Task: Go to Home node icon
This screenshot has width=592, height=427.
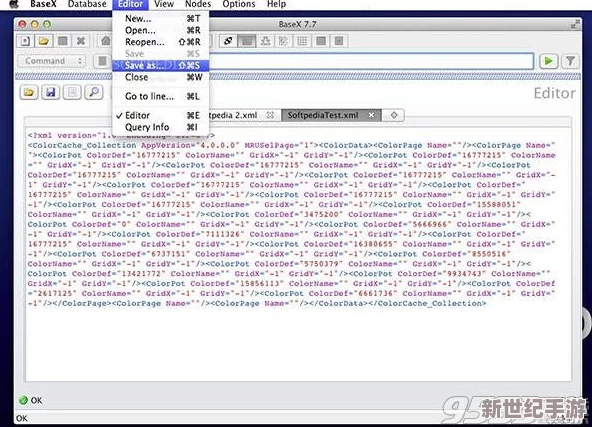Action: pyautogui.click(x=105, y=41)
